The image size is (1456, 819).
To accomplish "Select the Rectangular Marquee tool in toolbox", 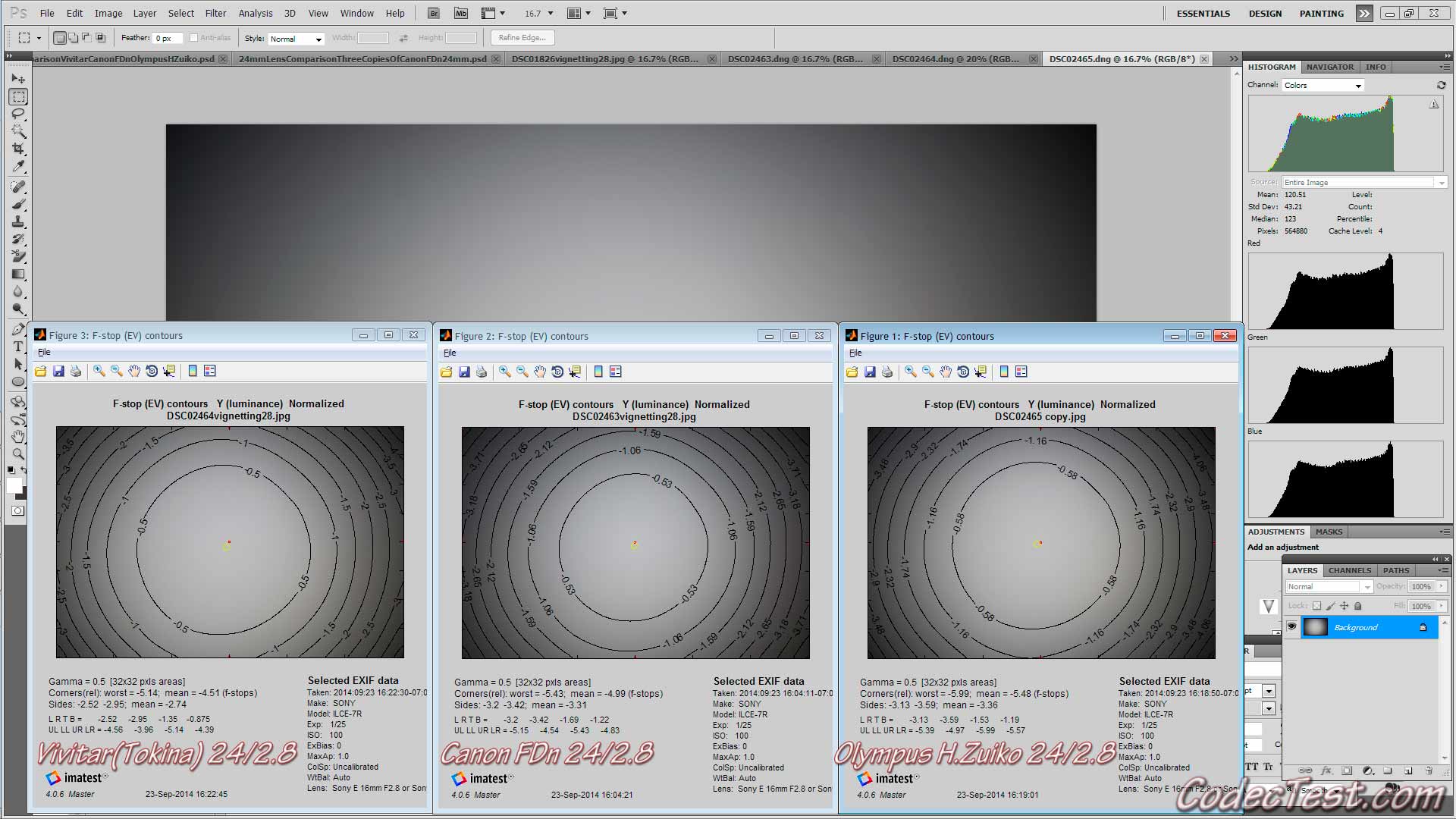I will coord(18,96).
